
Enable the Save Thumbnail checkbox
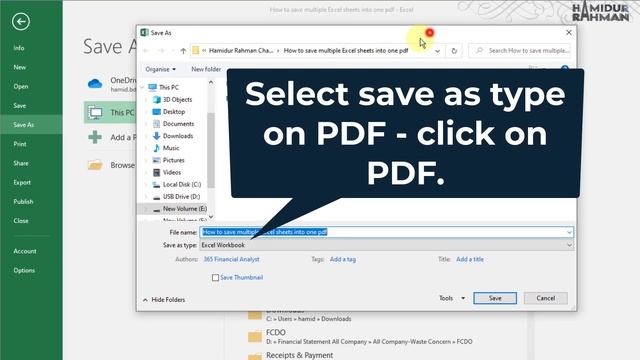(216, 278)
